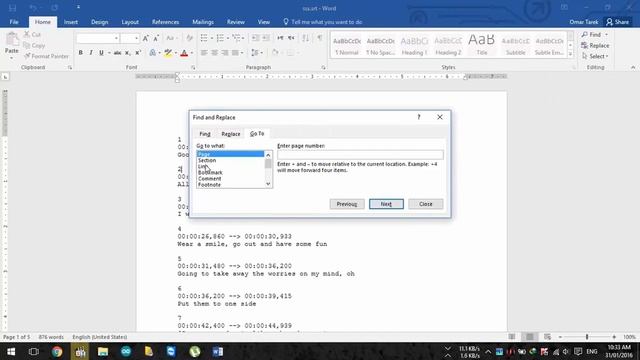The image size is (640, 360).
Task: Click the Shading paint bucket icon
Action: point(275,53)
